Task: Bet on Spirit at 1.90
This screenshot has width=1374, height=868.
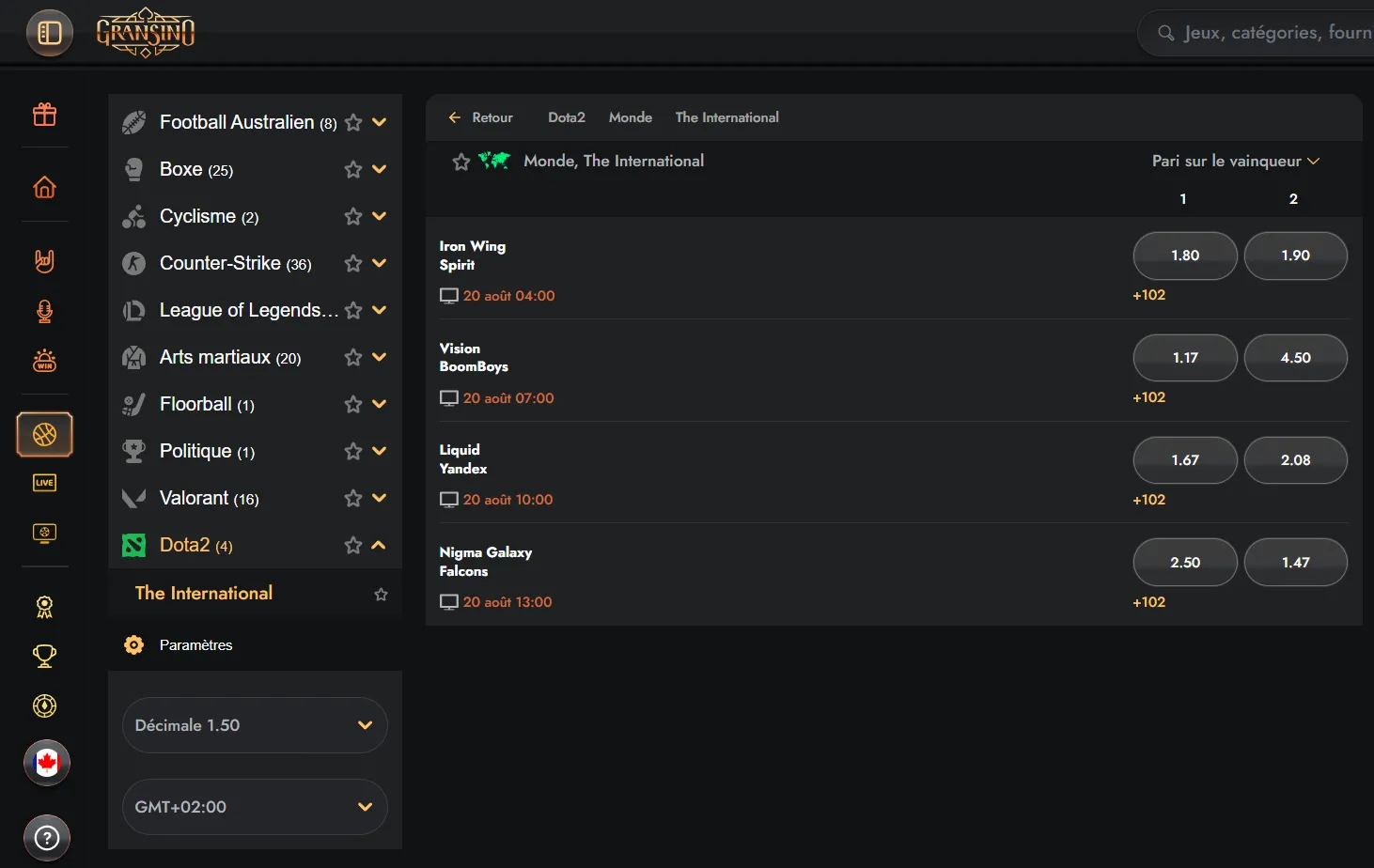Action: click(x=1296, y=256)
